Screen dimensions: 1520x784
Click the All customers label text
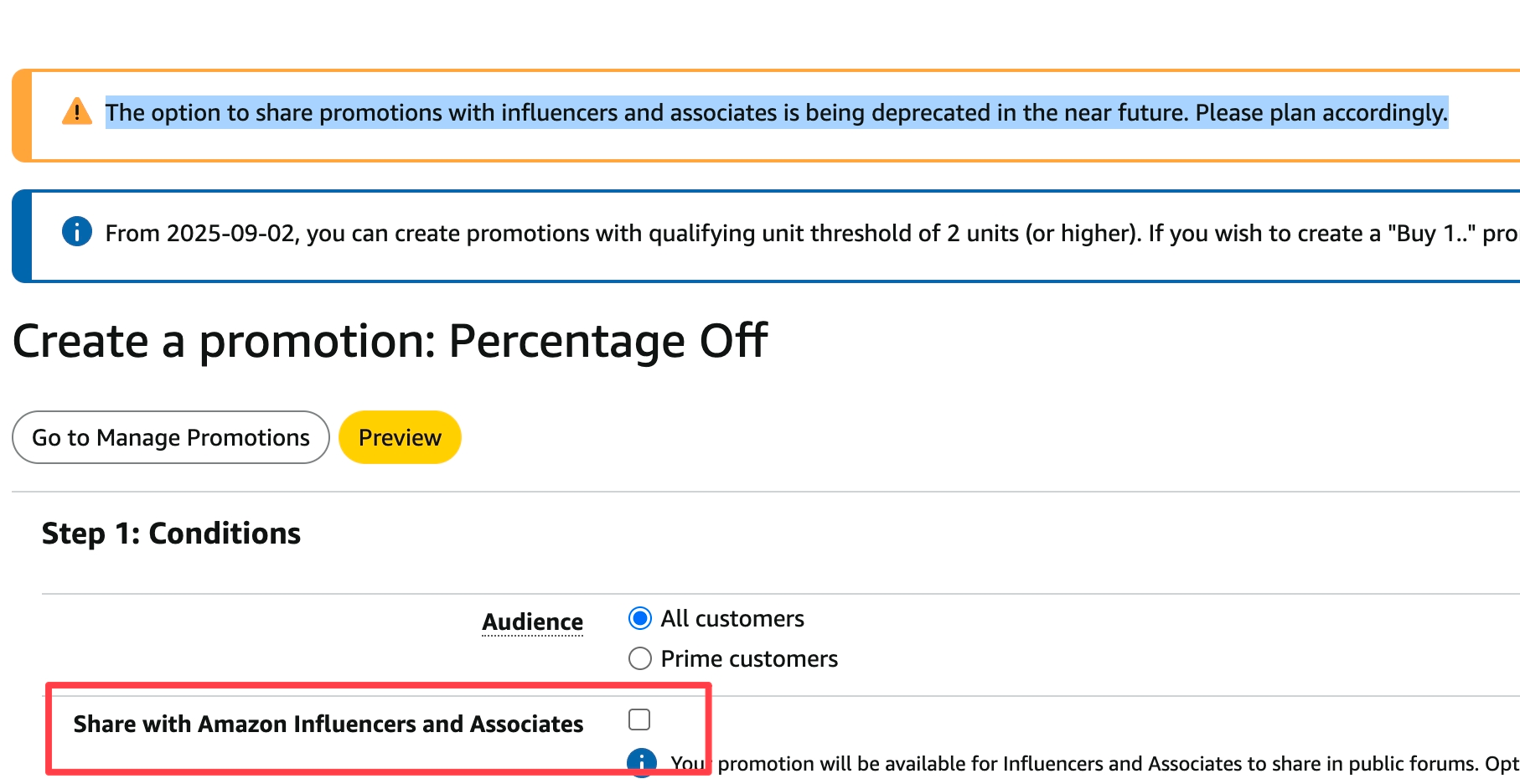pos(732,618)
